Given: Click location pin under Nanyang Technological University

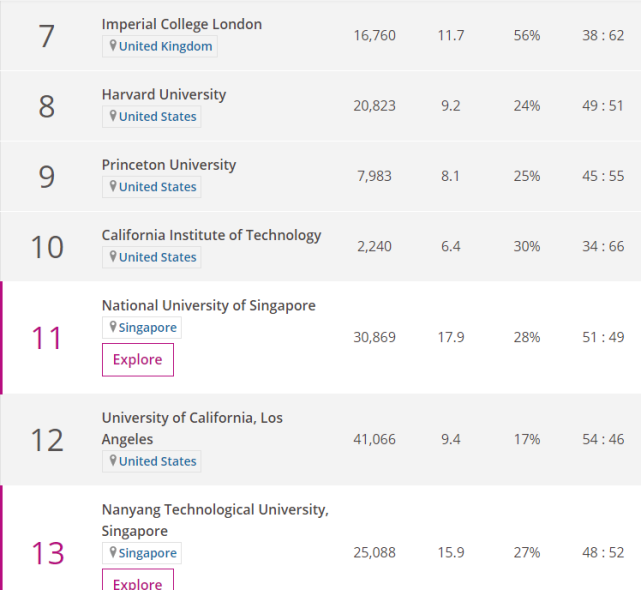Looking at the screenshot, I should [x=113, y=553].
